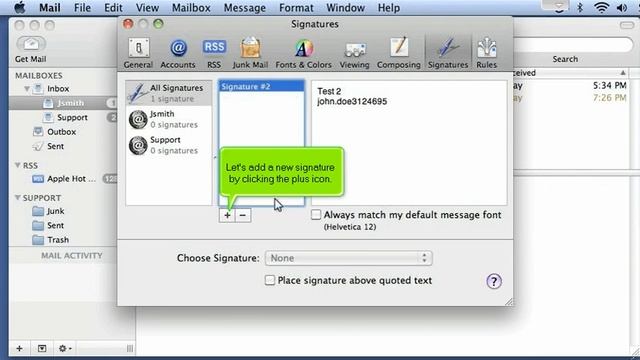Image resolution: width=640 pixels, height=360 pixels.
Task: Open the Junk Mail preferences pane
Action: point(250,53)
